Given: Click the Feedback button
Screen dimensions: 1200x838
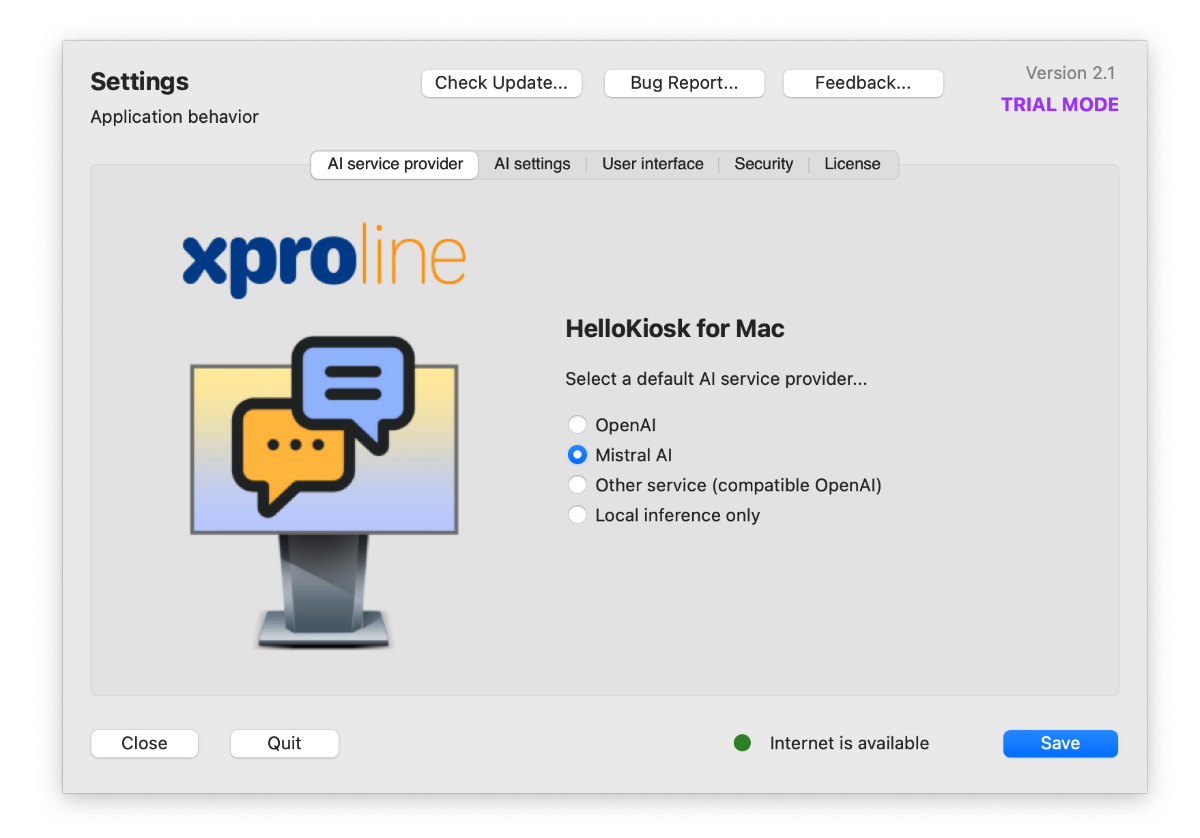Looking at the screenshot, I should [863, 83].
